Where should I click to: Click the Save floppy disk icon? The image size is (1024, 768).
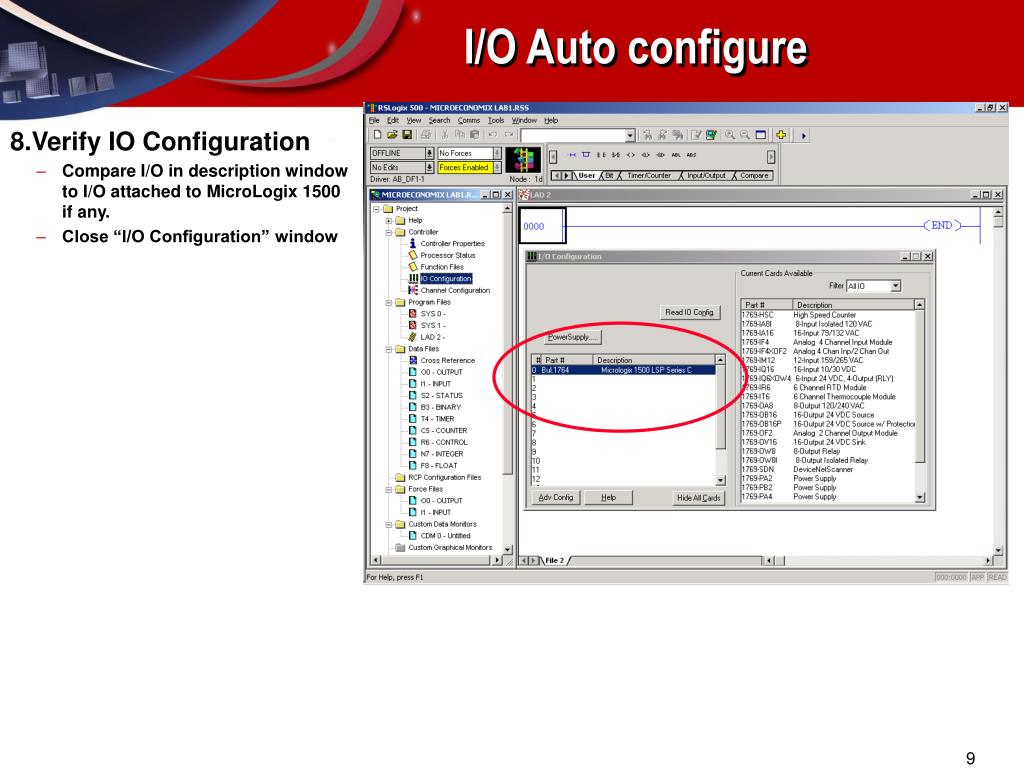(x=407, y=135)
